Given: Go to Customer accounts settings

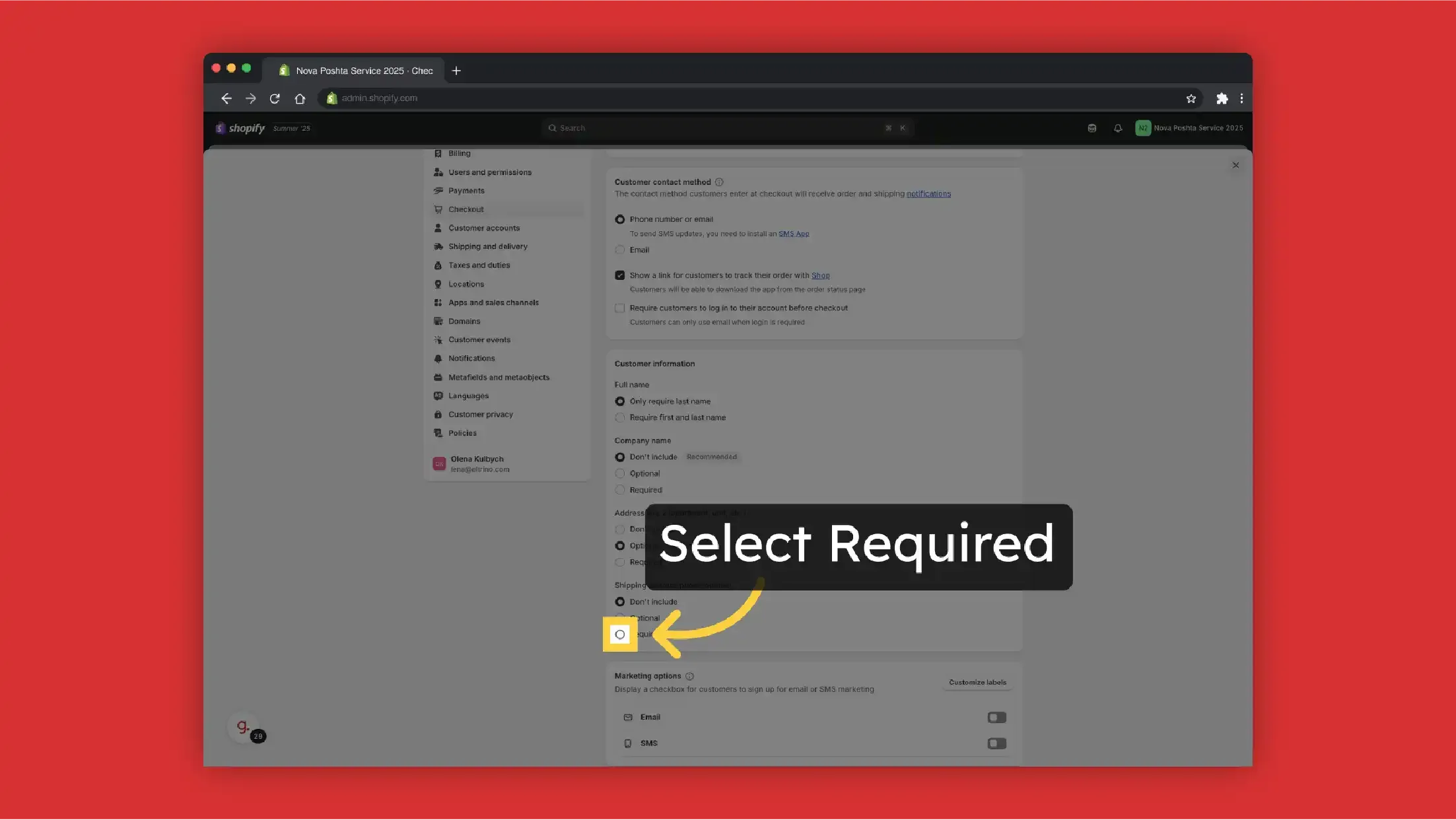Looking at the screenshot, I should [x=483, y=228].
